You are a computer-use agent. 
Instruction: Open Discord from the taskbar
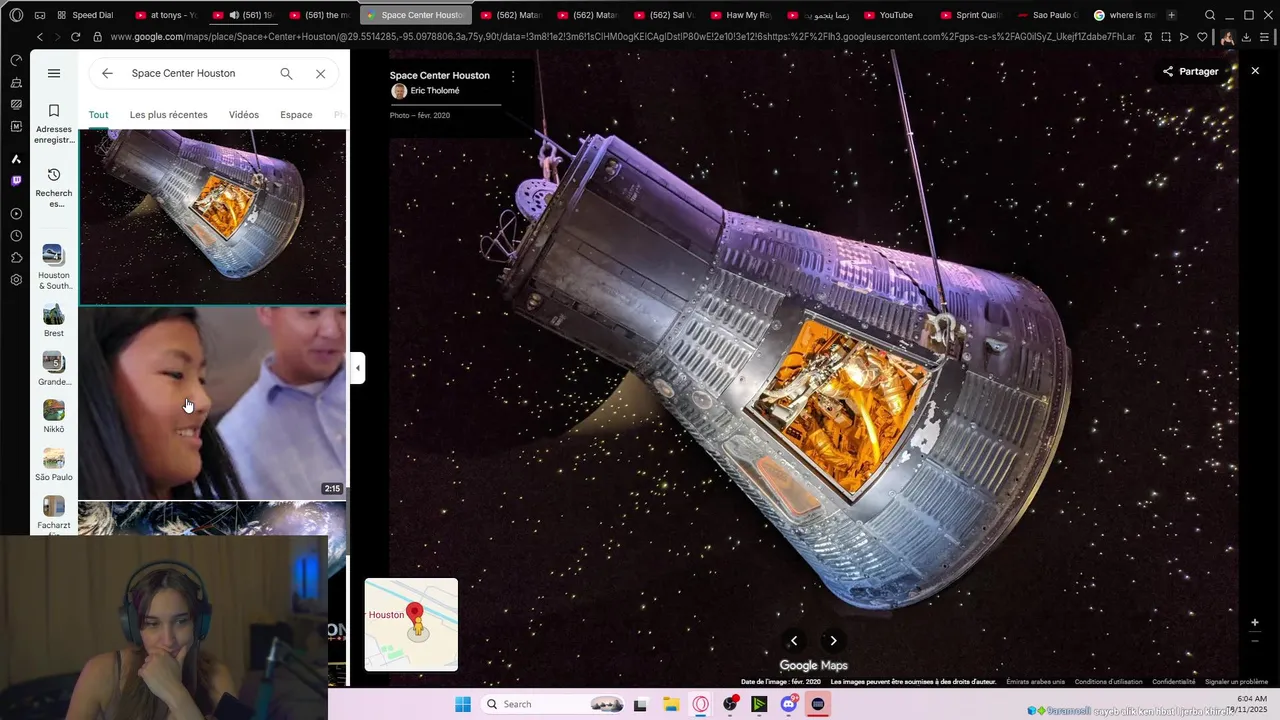pos(789,704)
